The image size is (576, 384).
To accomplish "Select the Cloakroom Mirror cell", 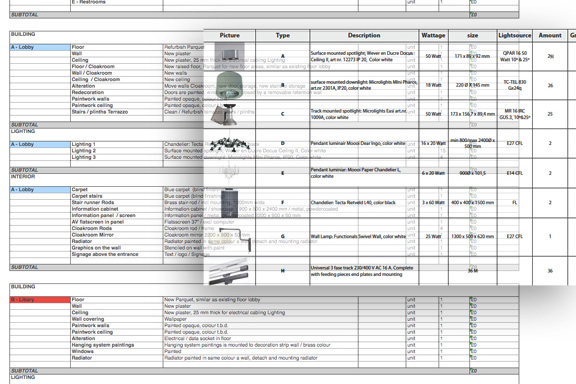I will point(117,235).
